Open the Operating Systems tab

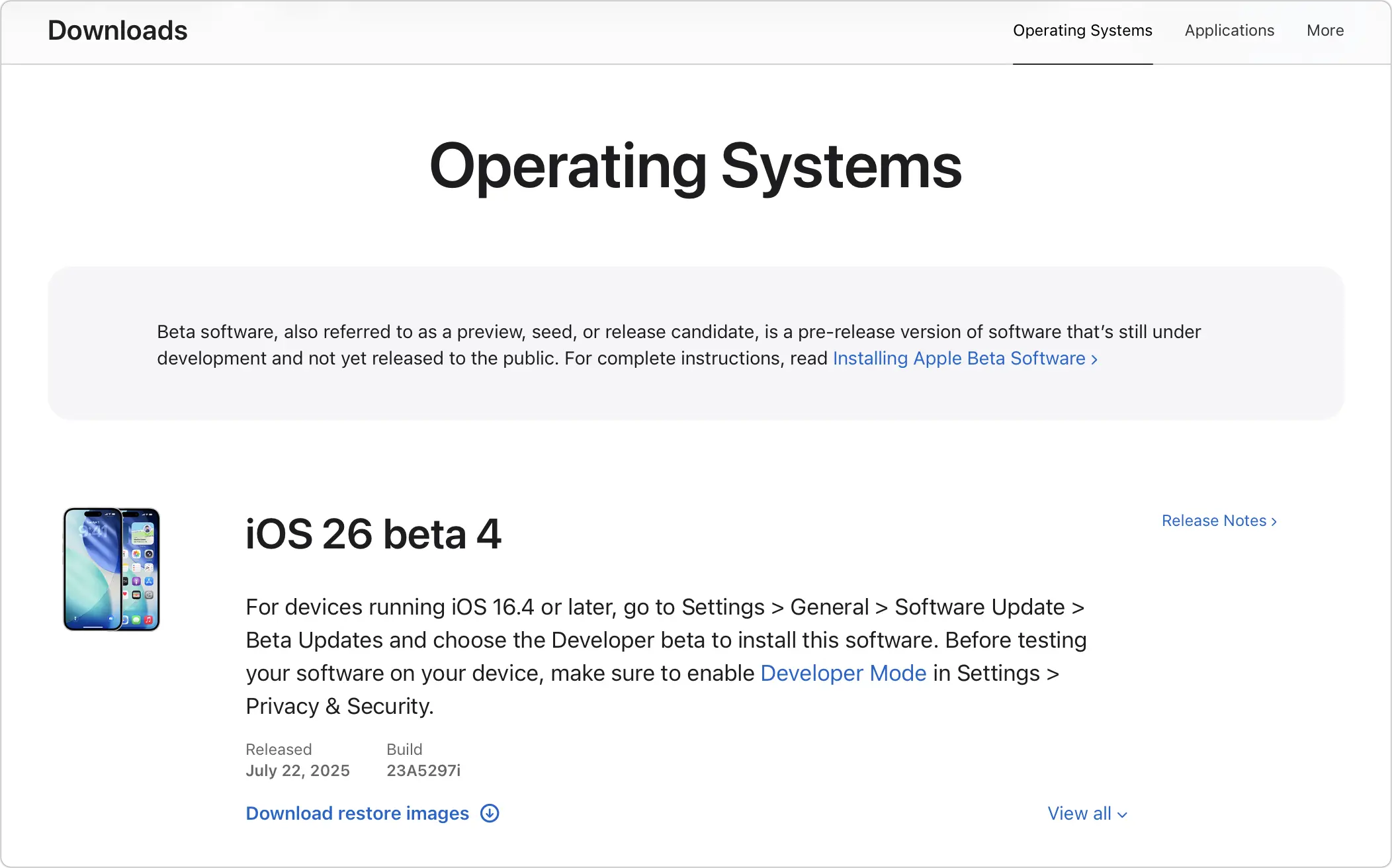[1082, 30]
